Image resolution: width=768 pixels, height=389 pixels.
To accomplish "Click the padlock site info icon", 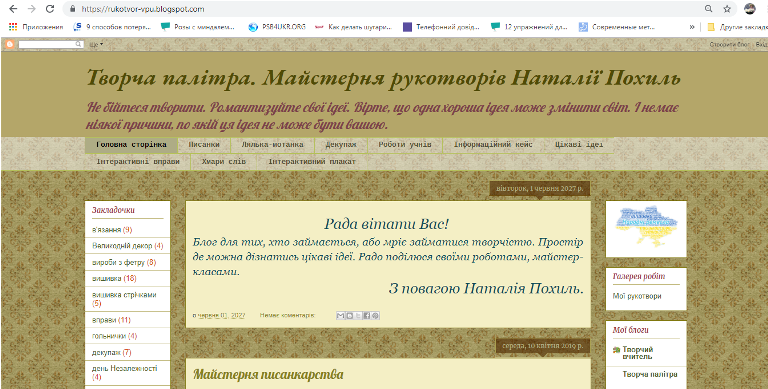I will point(73,9).
